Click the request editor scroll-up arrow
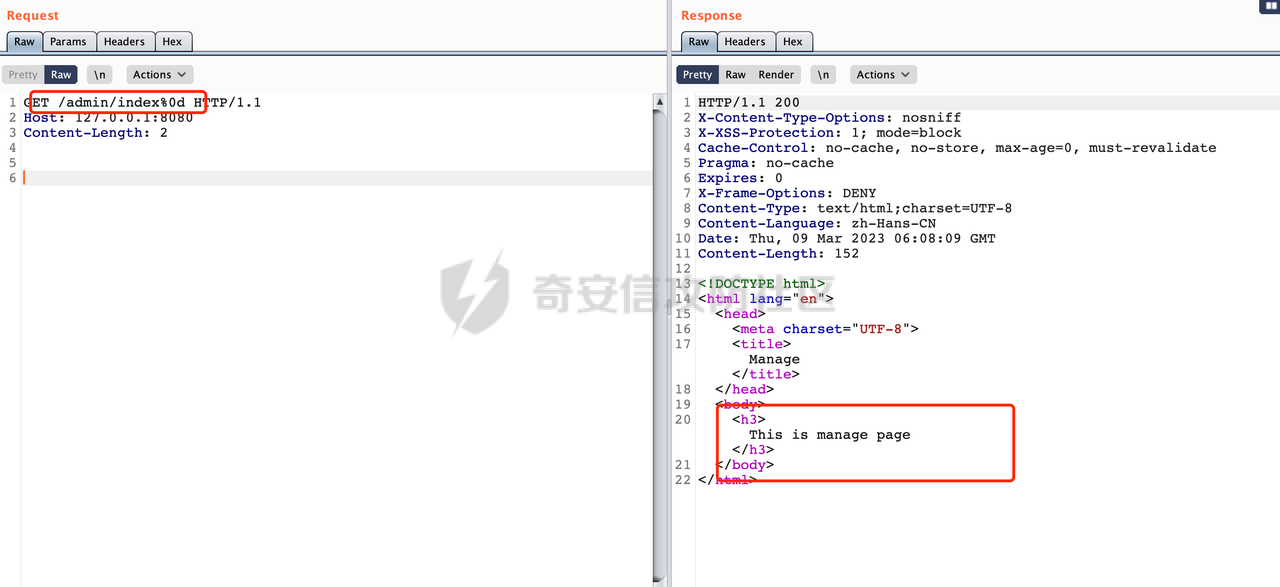Screen dimensions: 1280x587 pyautogui.click(x=659, y=102)
